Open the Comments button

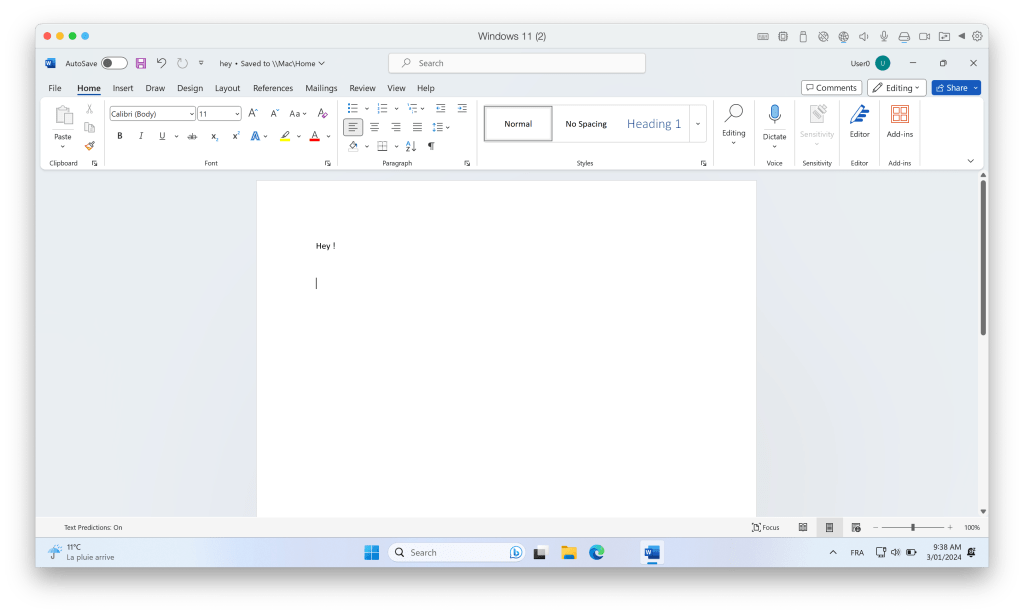coord(831,88)
